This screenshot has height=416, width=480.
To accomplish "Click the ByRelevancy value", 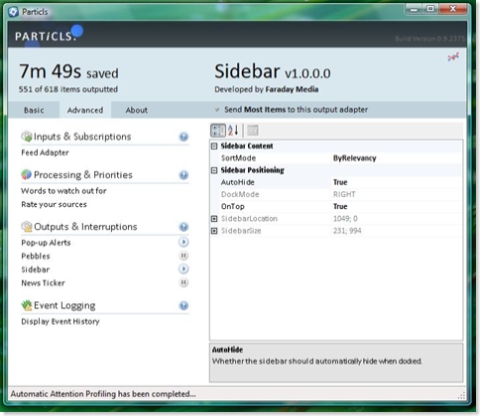I will 355,158.
